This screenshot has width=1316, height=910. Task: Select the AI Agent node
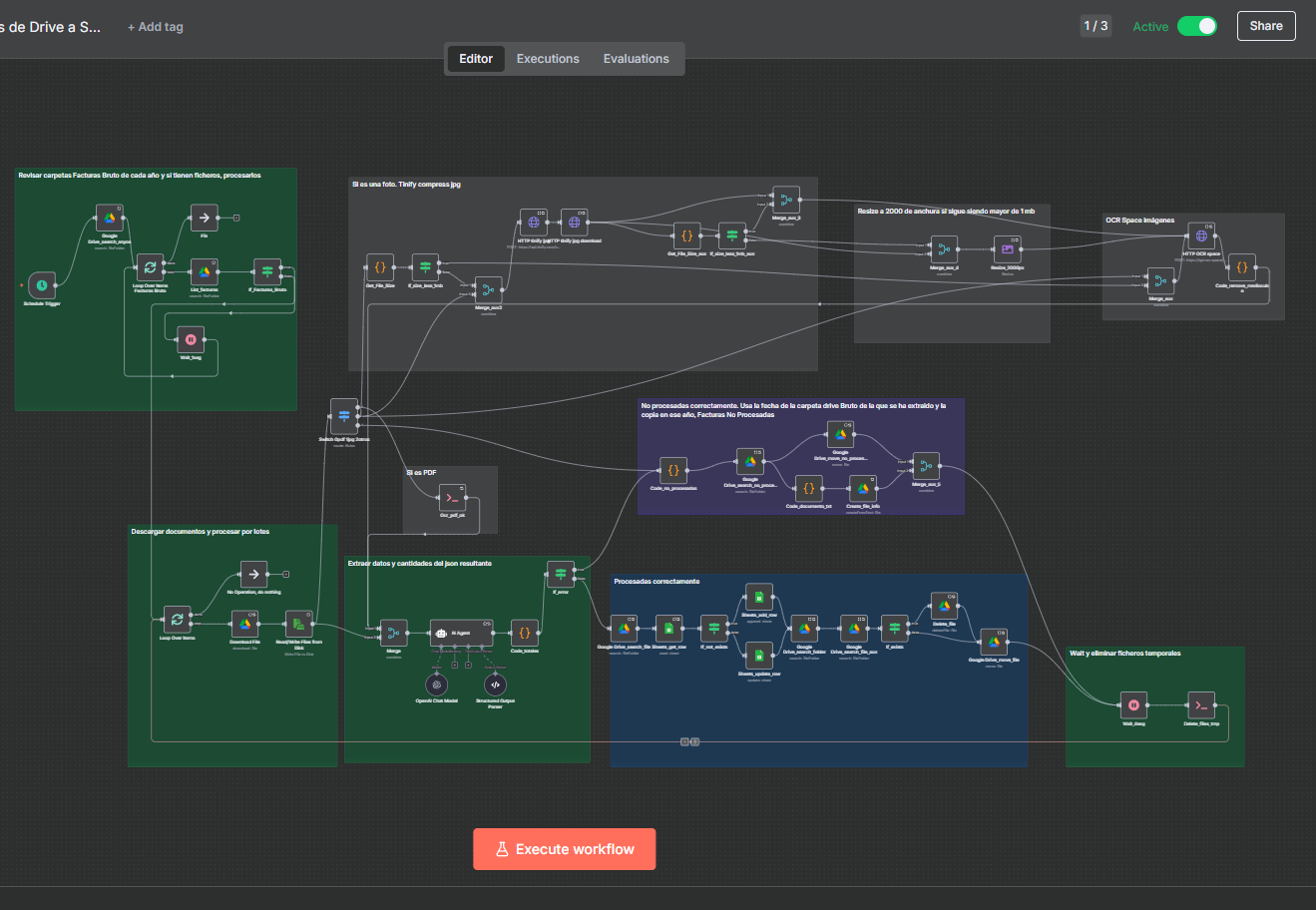click(461, 633)
